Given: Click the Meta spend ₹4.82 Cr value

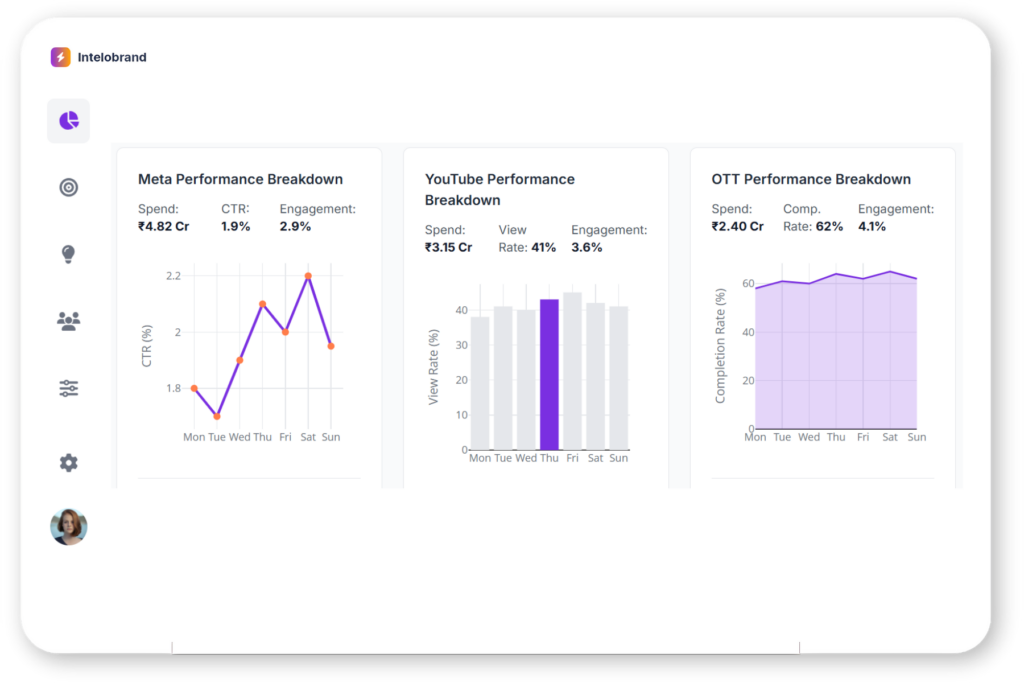Looking at the screenshot, I should [x=164, y=226].
